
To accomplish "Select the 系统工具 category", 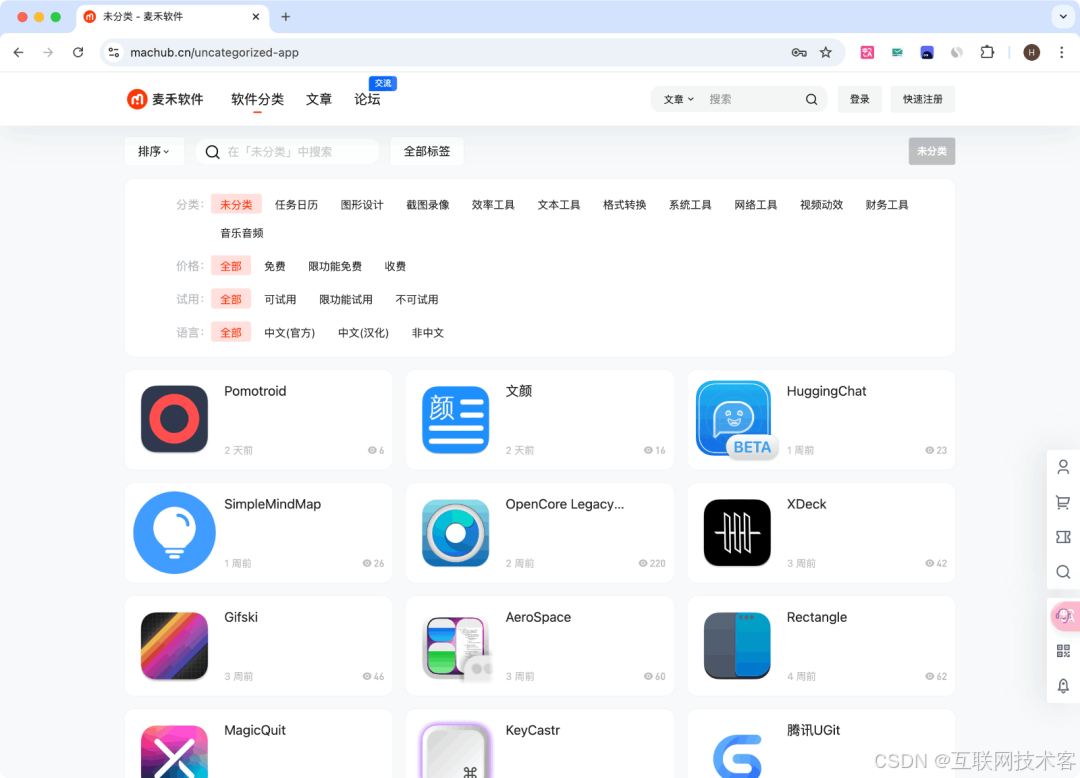I will pyautogui.click(x=690, y=204).
